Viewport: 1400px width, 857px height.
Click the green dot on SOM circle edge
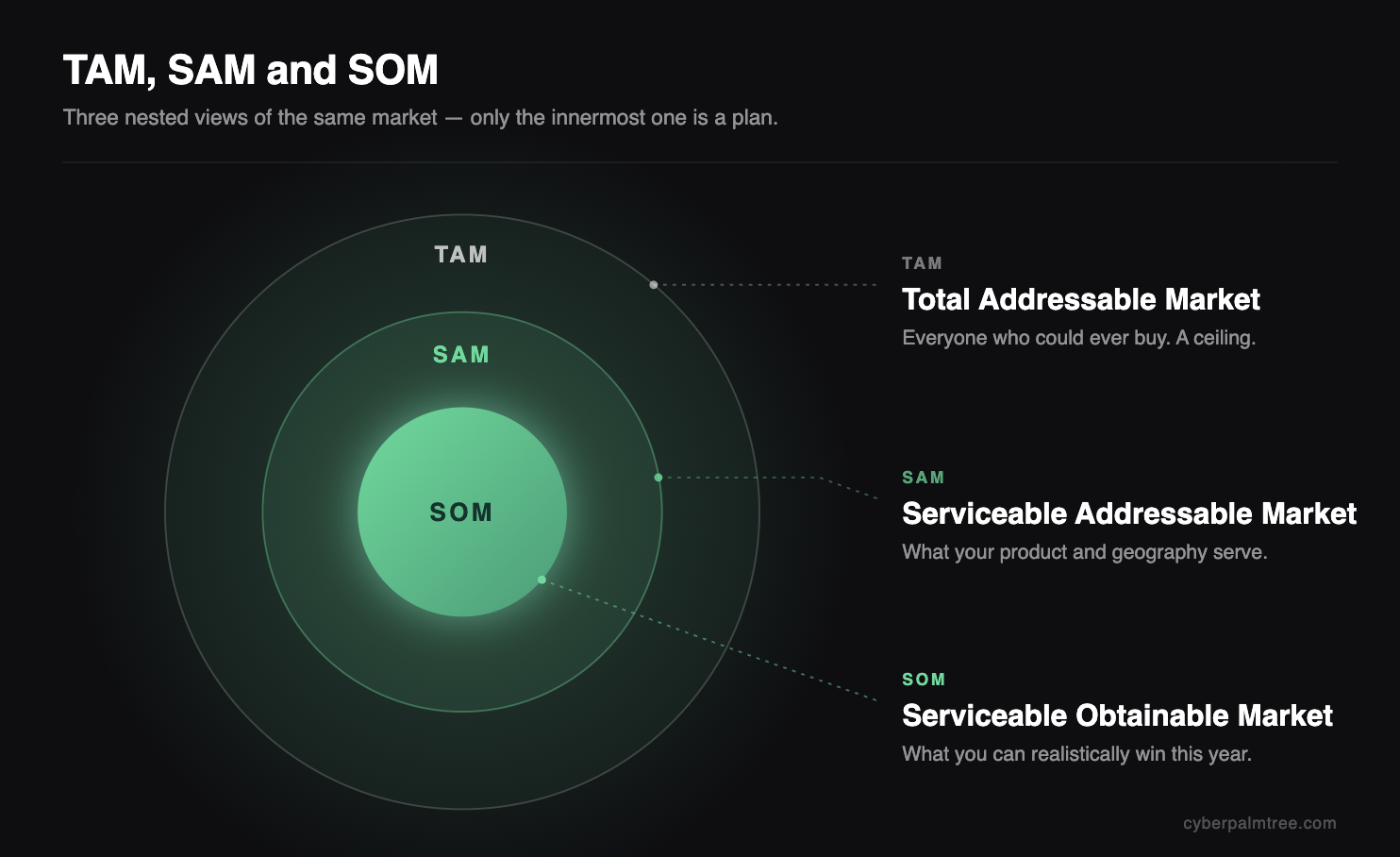coord(542,580)
